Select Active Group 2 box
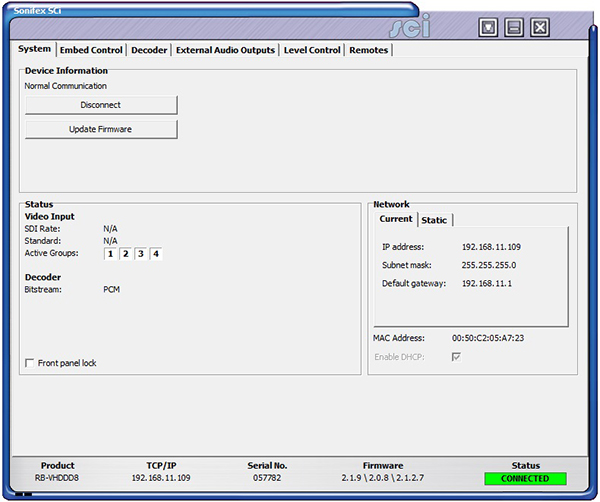 126,254
